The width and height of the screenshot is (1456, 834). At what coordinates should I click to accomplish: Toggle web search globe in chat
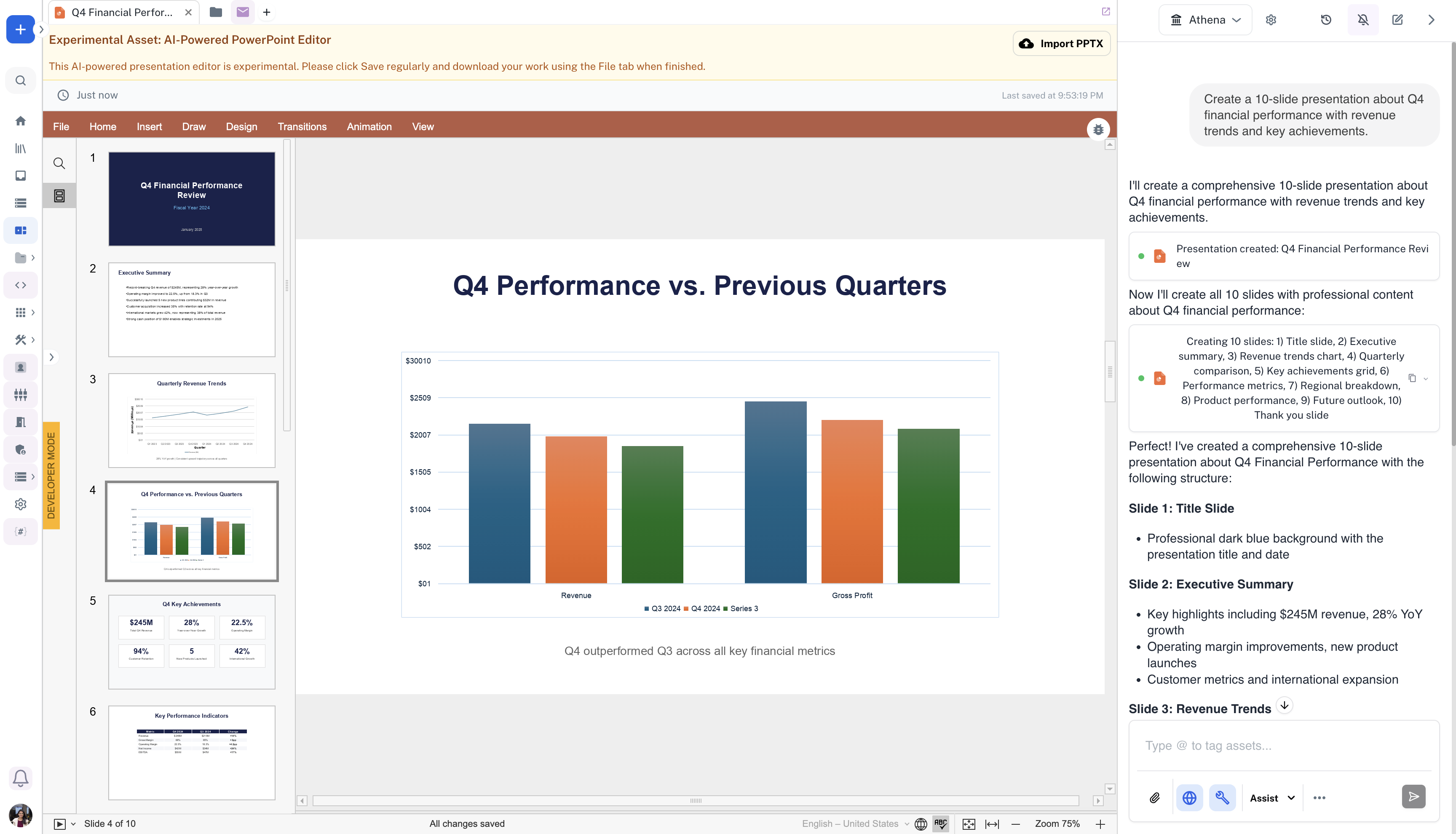pyautogui.click(x=1190, y=797)
